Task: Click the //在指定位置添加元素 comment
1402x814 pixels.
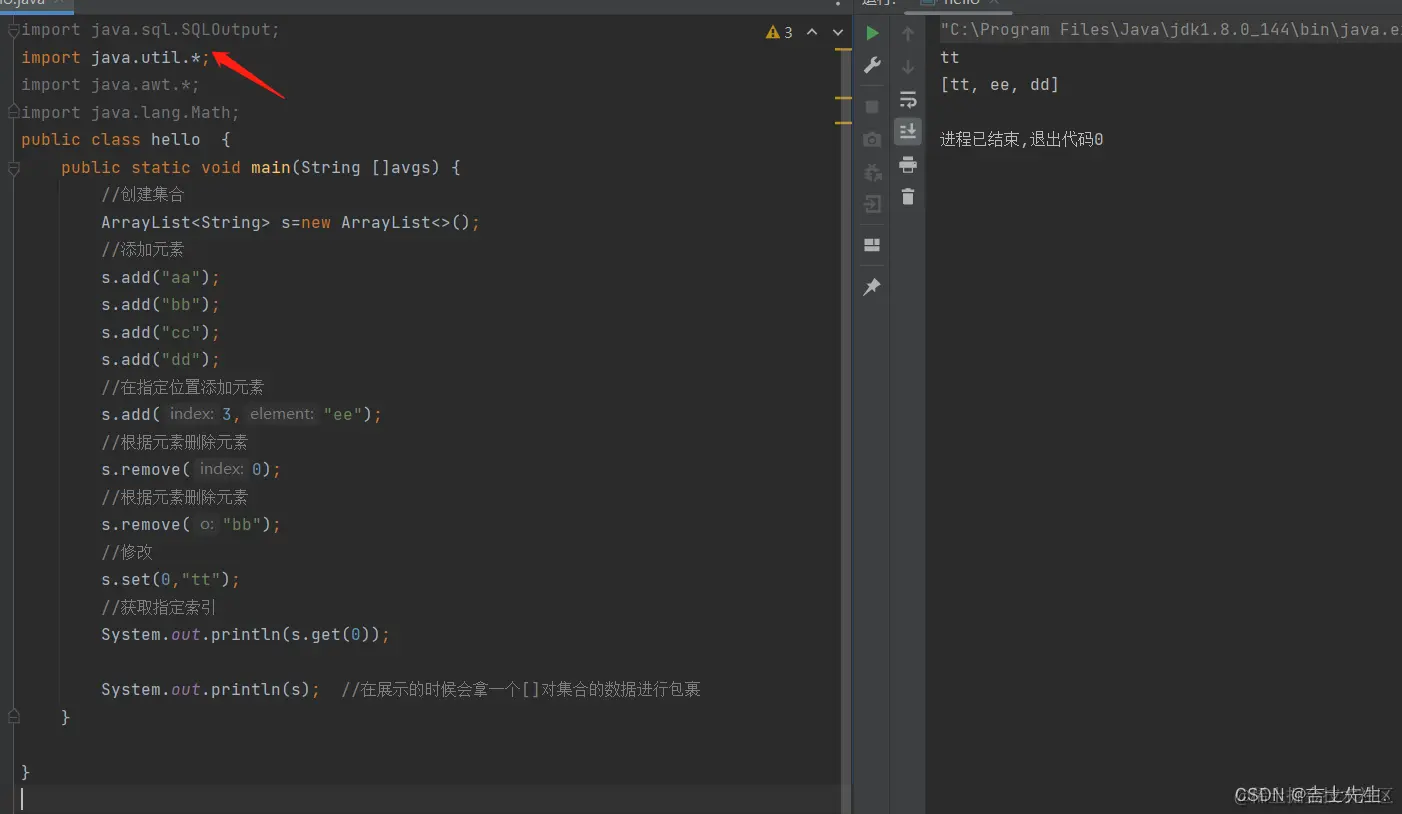Action: click(183, 387)
